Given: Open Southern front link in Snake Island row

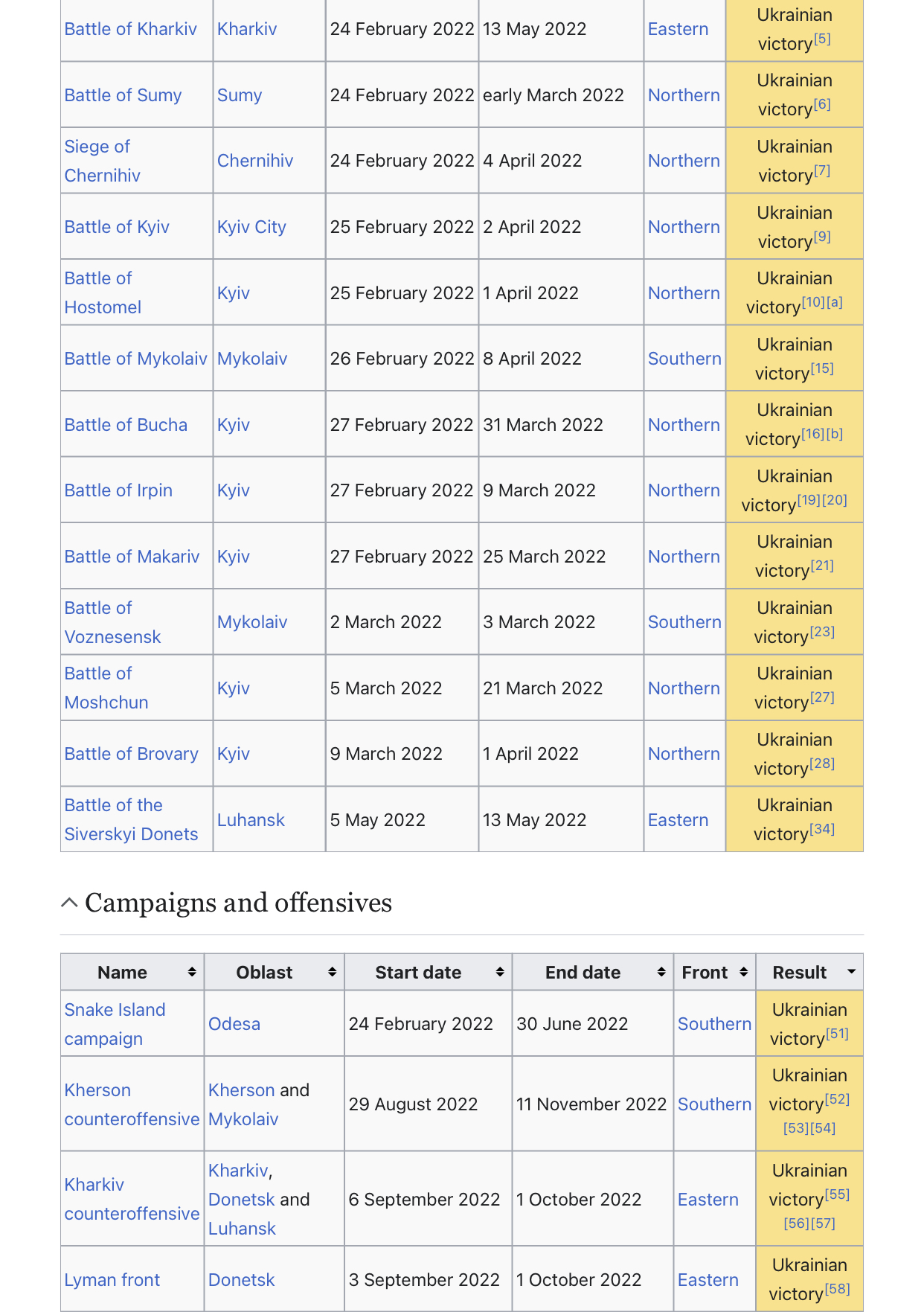Looking at the screenshot, I should tap(714, 1024).
